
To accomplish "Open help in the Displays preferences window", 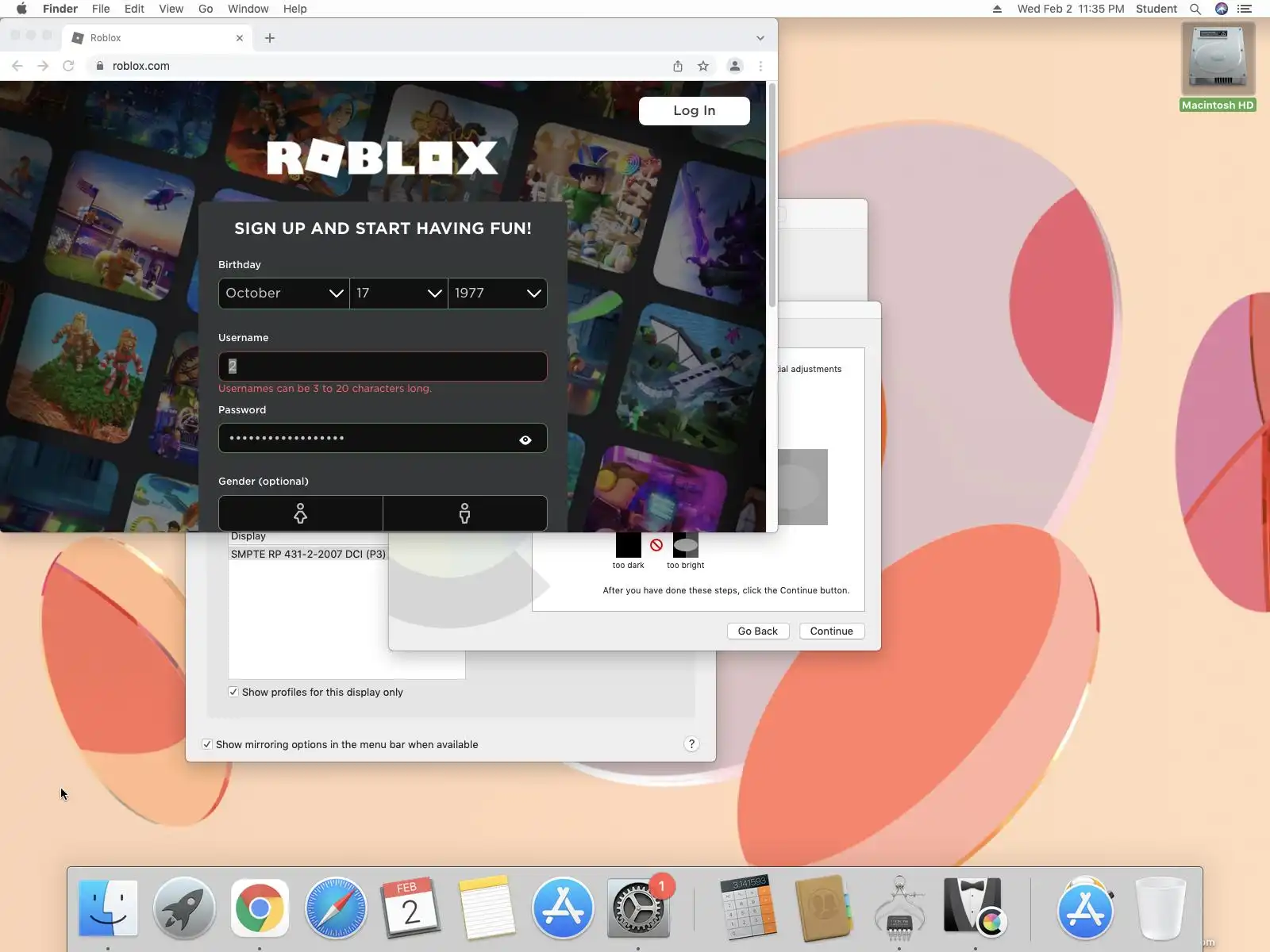I will coord(691,743).
